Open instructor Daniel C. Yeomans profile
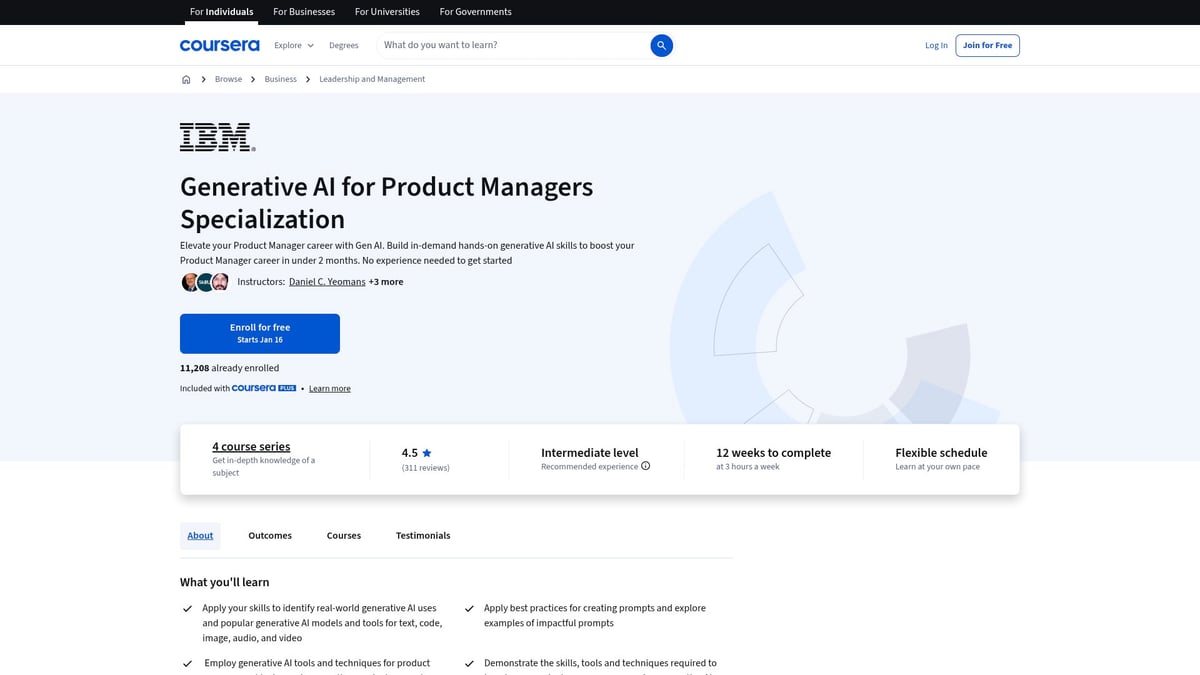 coord(327,282)
